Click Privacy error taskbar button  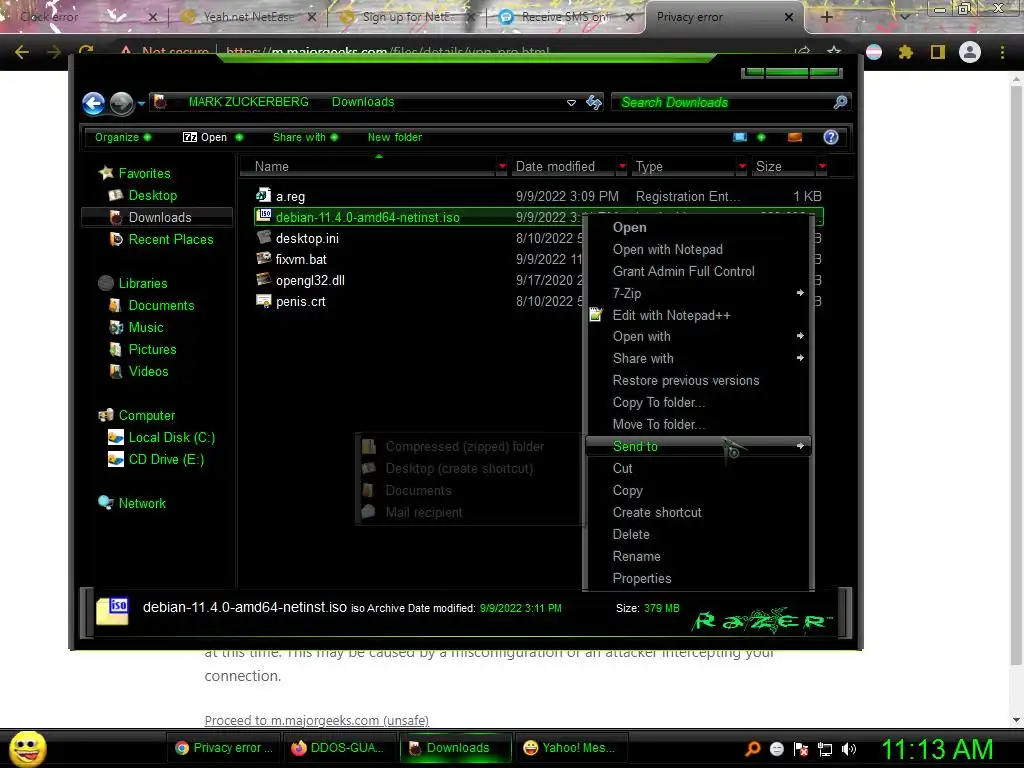point(225,748)
